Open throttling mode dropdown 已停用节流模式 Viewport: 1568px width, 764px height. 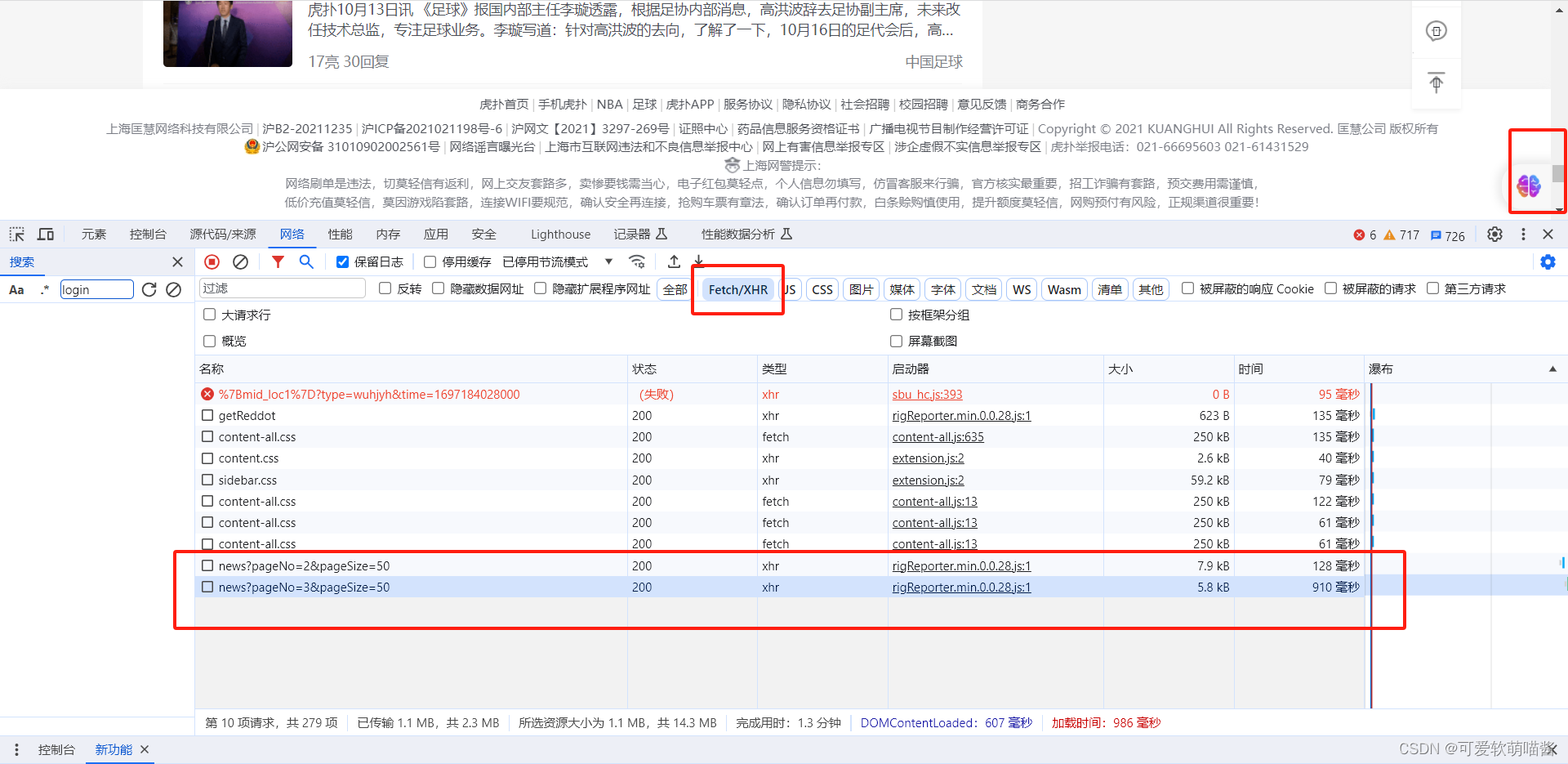tap(558, 262)
